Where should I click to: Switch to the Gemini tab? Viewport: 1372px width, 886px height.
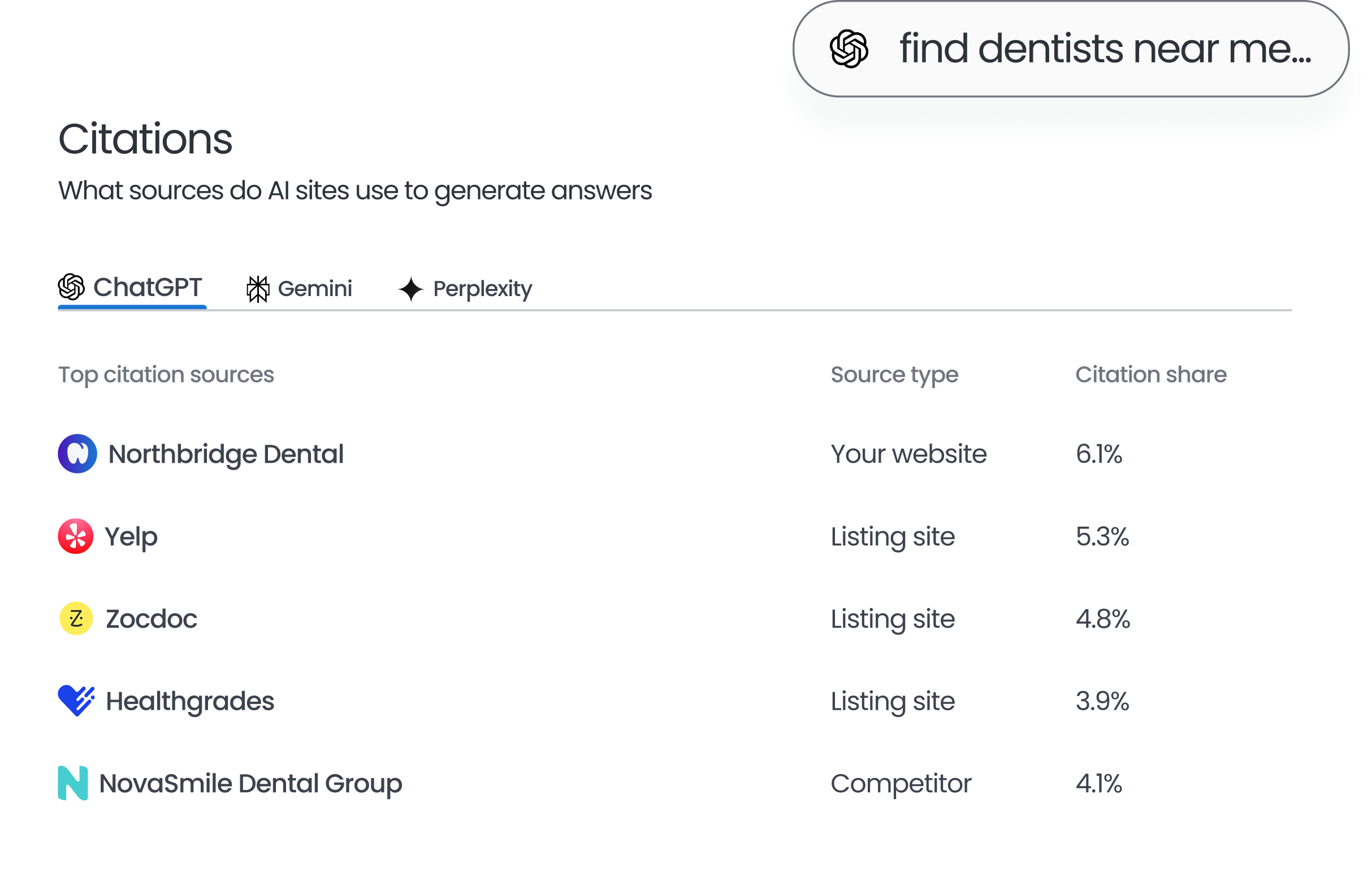tap(315, 288)
